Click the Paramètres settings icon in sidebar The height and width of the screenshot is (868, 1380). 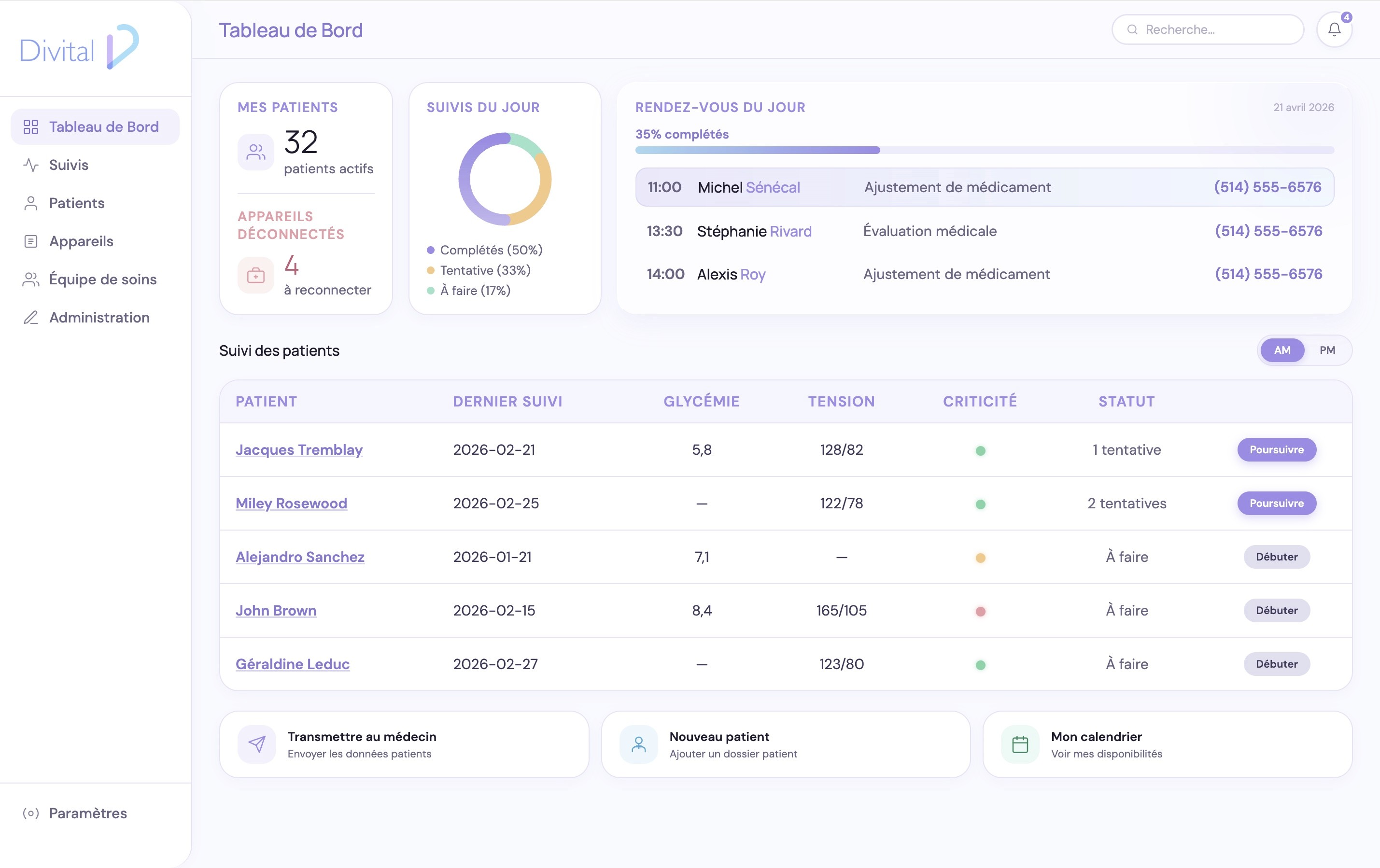[x=31, y=812]
